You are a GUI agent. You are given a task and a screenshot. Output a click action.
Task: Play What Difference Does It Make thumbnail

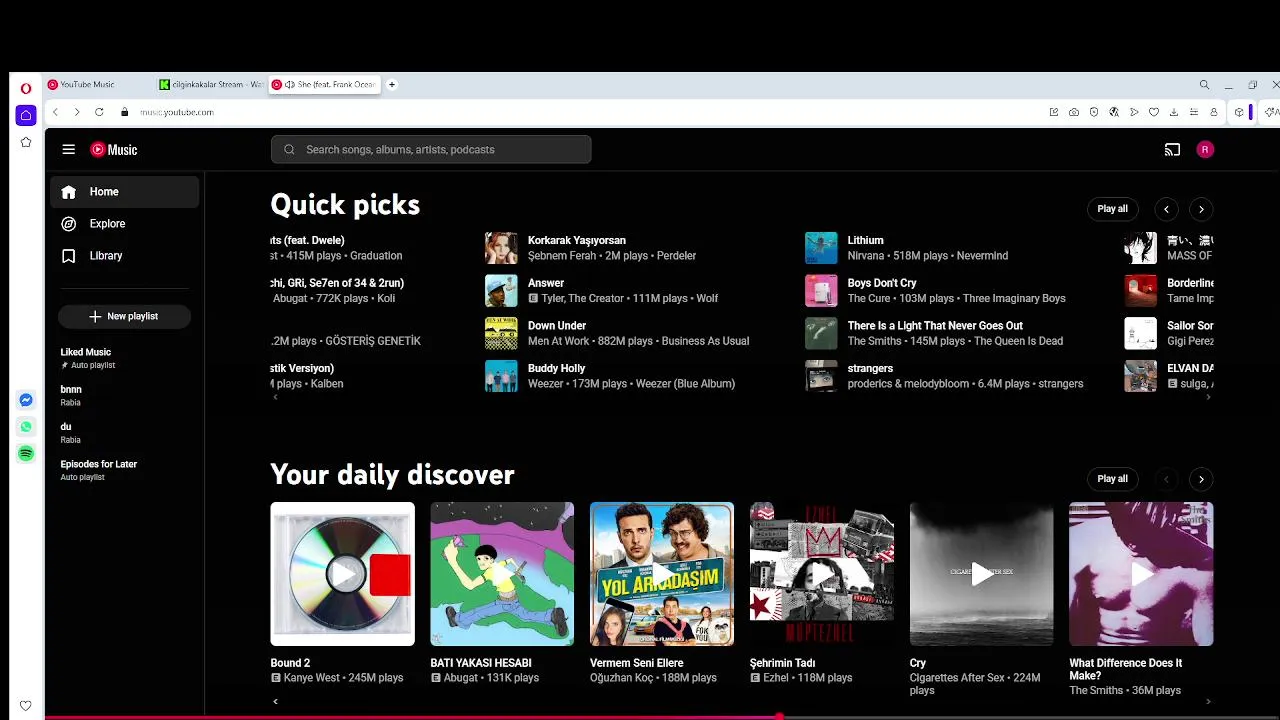[1141, 574]
